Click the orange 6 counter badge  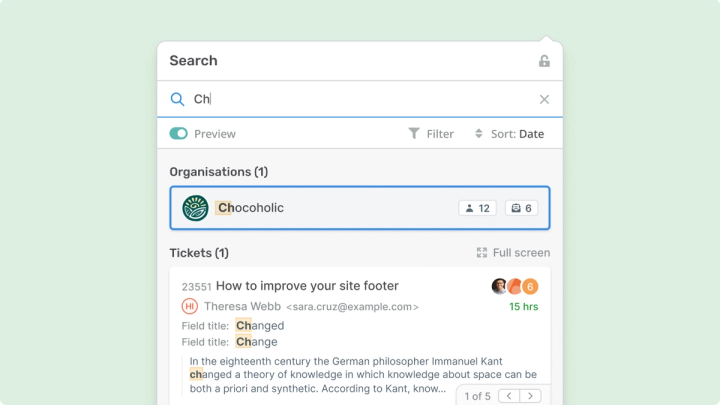coord(530,287)
